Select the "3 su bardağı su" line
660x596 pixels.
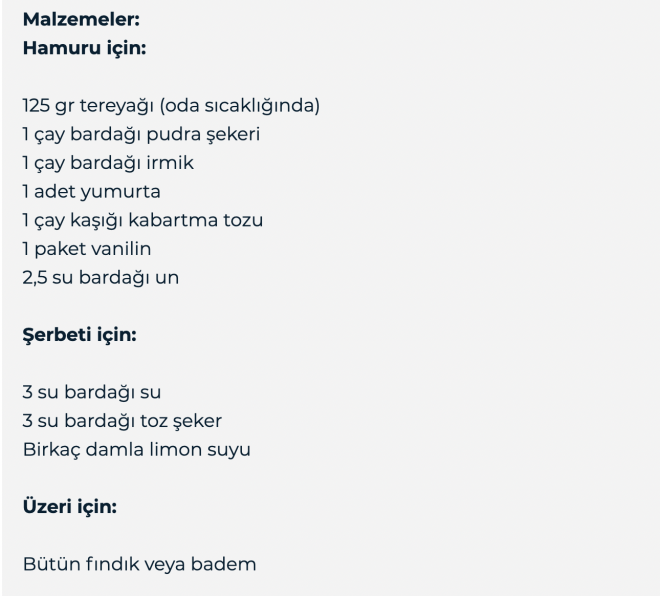click(91, 392)
